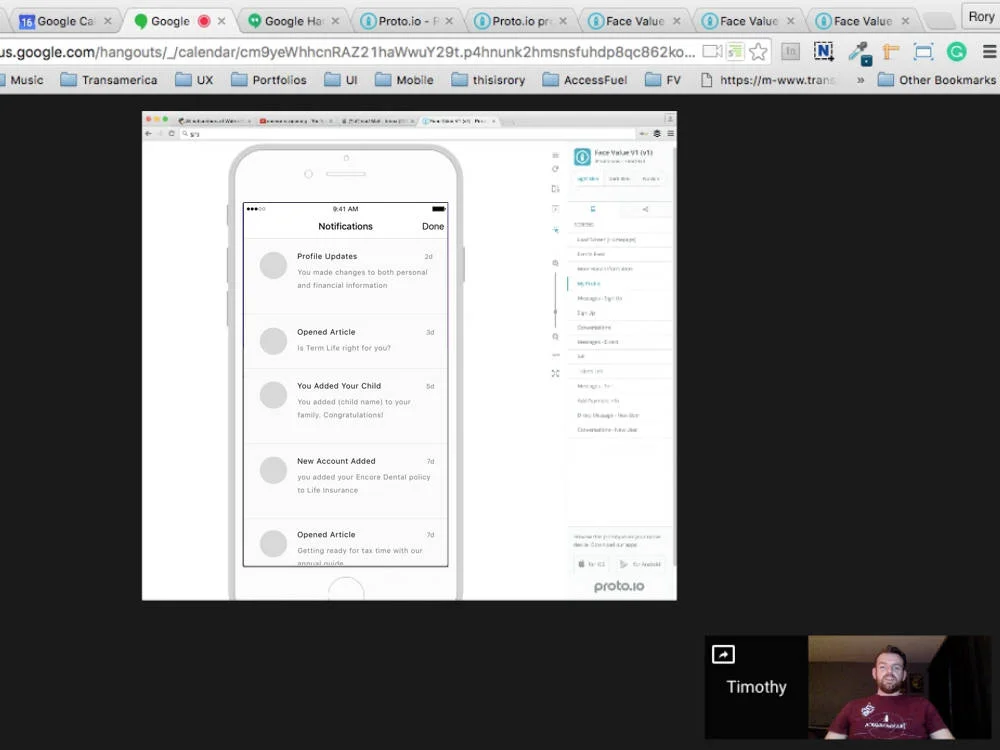
Task: Click the 'for Android' download button
Action: click(x=640, y=563)
